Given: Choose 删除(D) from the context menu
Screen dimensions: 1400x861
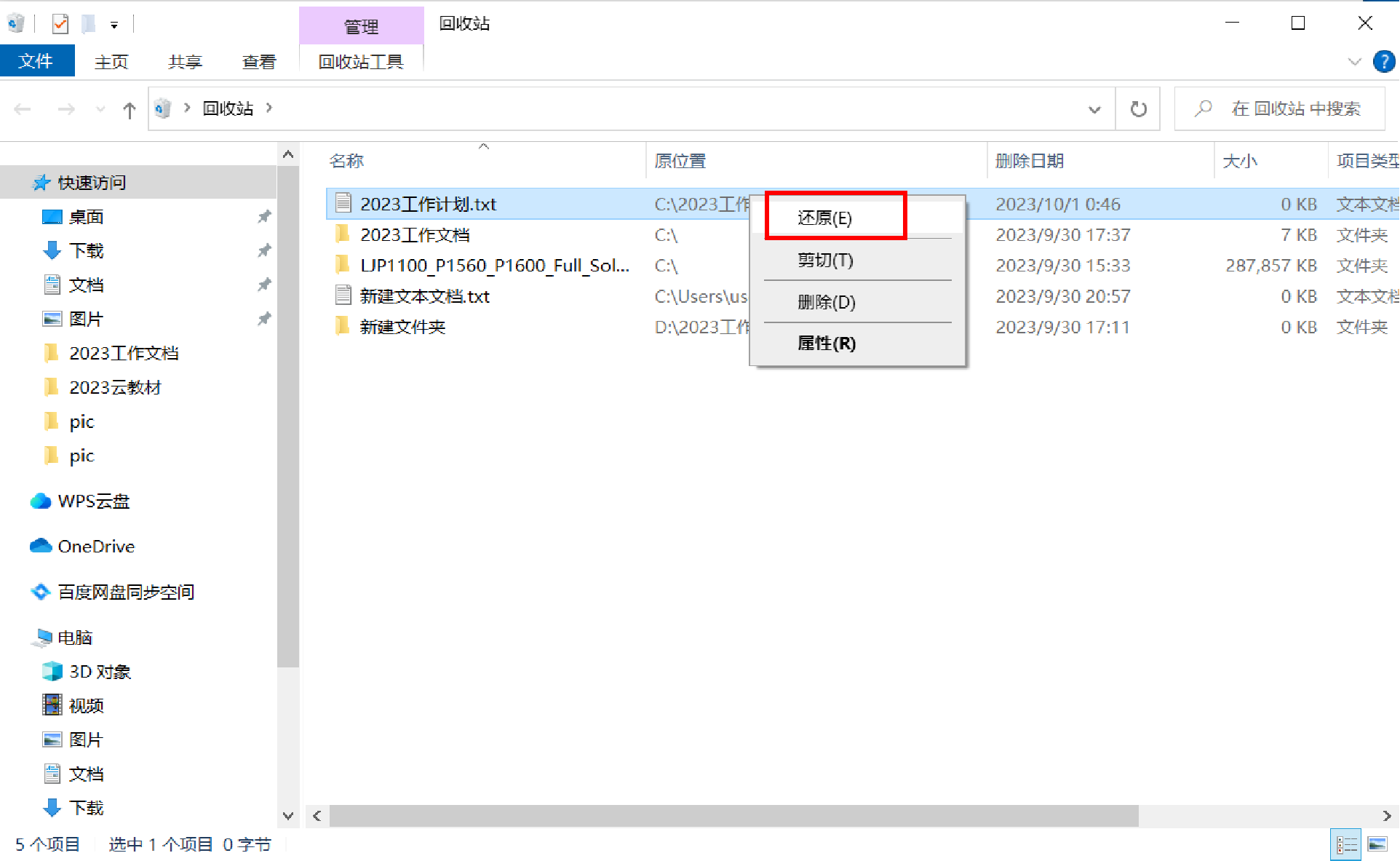Looking at the screenshot, I should pyautogui.click(x=826, y=301).
